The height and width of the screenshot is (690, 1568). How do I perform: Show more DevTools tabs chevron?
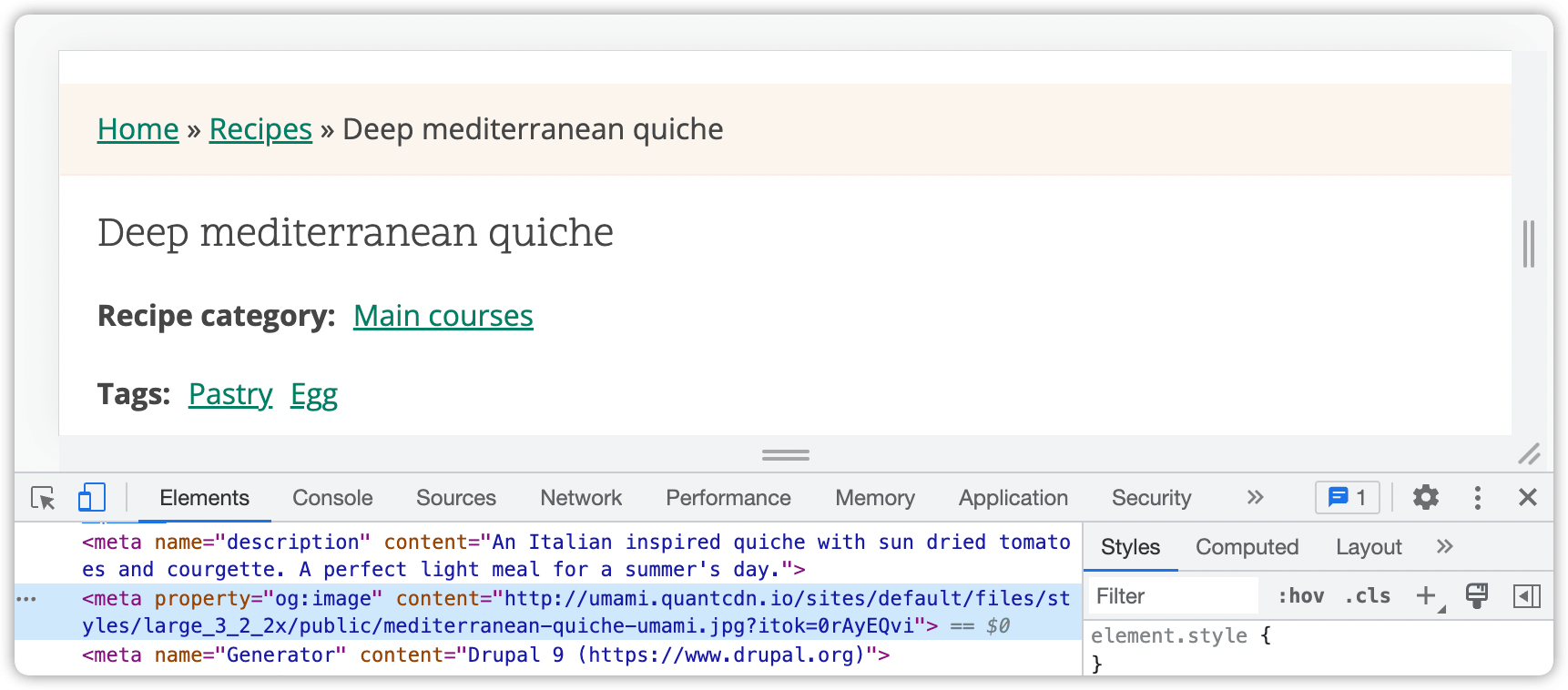1255,497
